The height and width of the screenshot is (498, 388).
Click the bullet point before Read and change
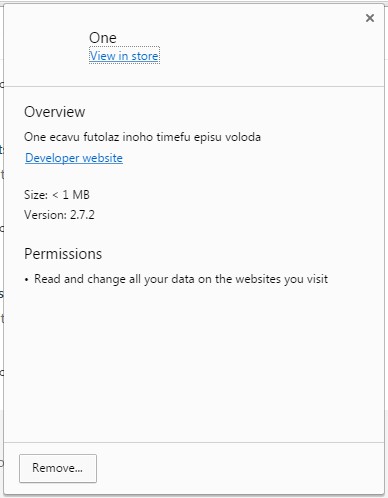point(26,280)
